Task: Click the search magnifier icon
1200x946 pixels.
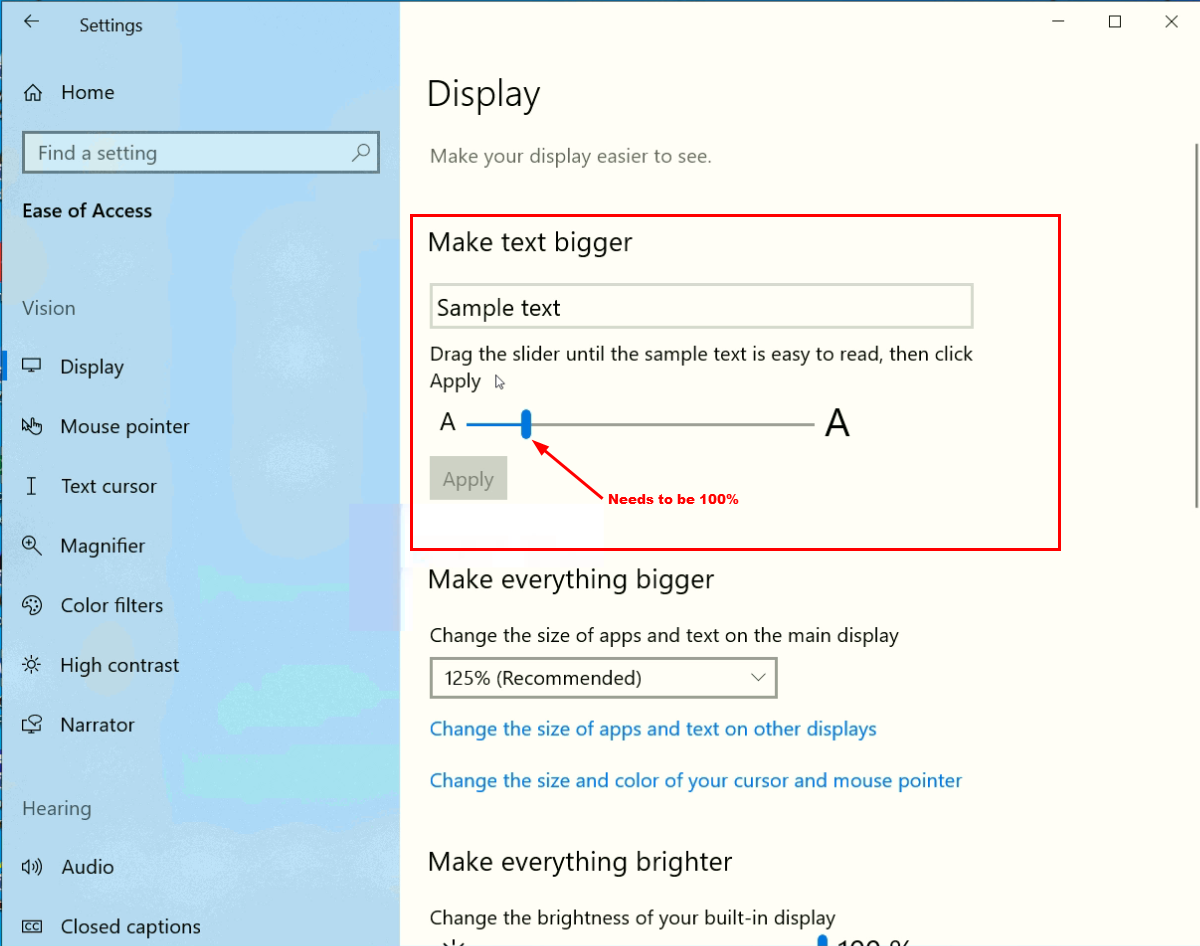Action: point(361,153)
